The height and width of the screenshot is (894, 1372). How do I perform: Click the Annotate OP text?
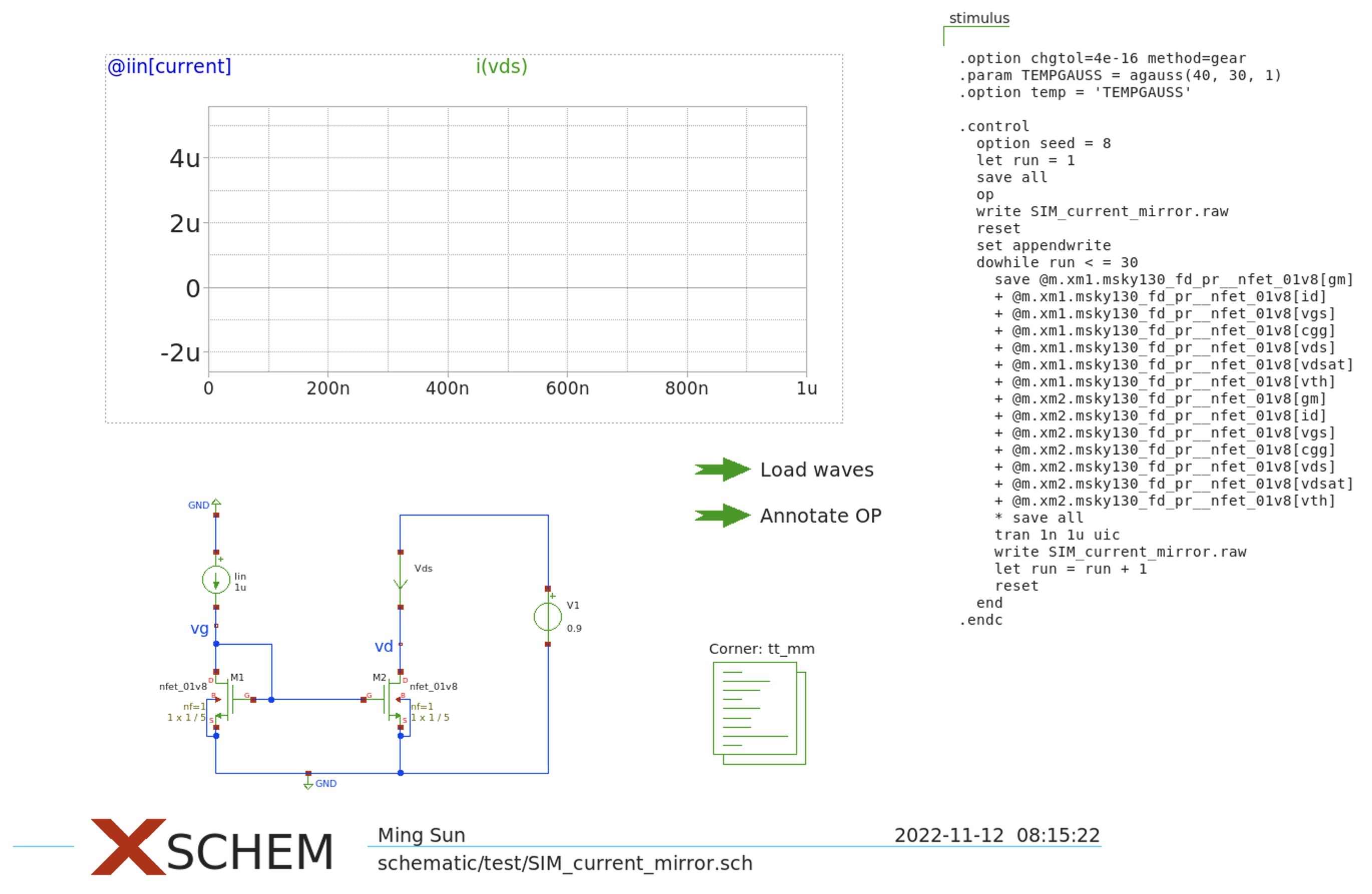tap(821, 515)
